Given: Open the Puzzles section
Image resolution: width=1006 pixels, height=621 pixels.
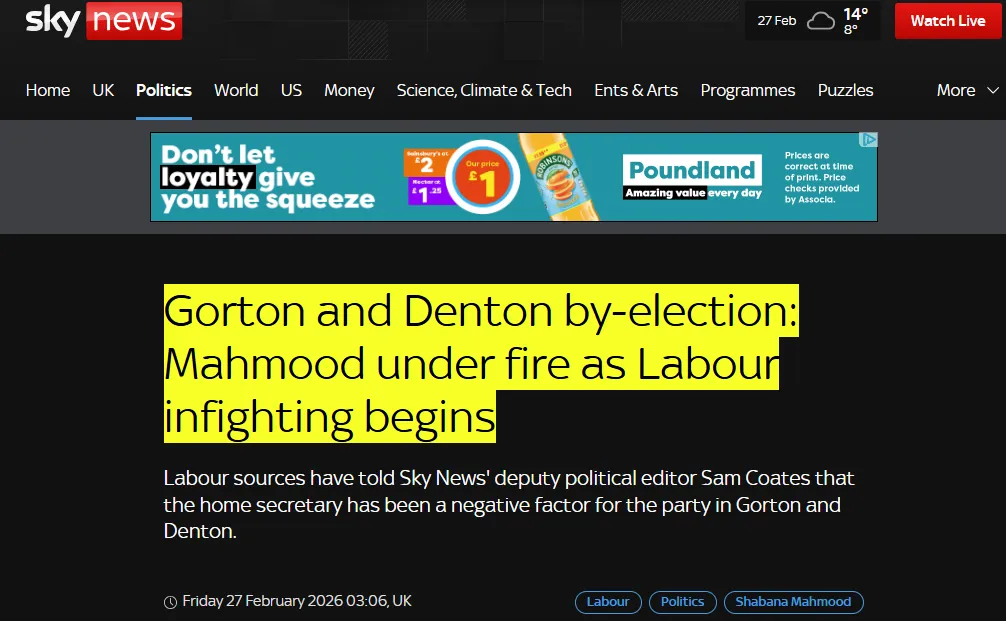Looking at the screenshot, I should point(845,90).
